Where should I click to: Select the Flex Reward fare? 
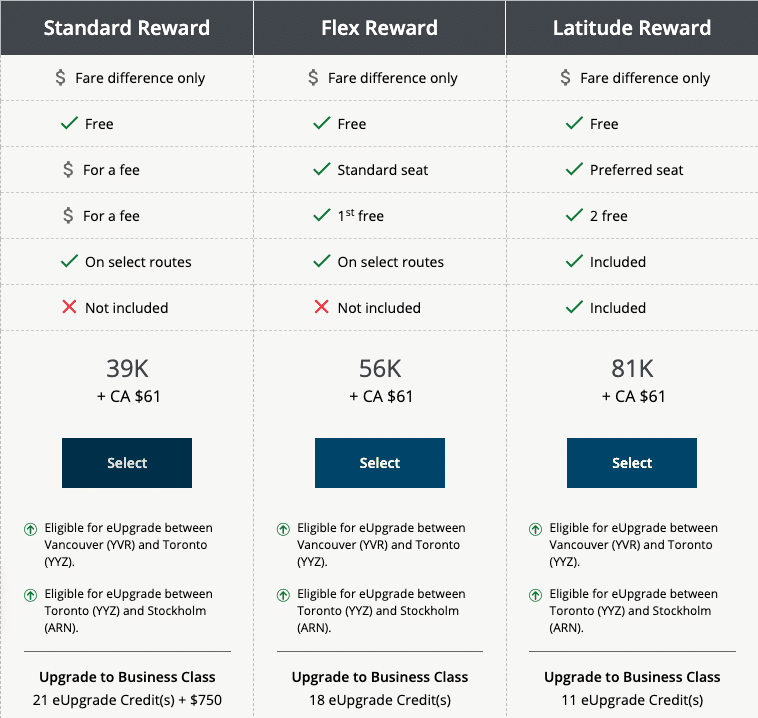tap(379, 463)
